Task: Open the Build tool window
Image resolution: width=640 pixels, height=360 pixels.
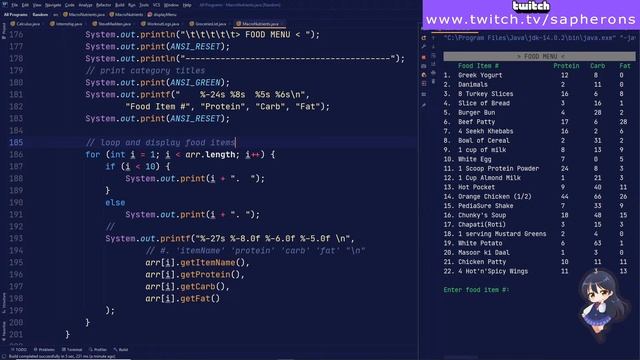Action: pos(121,350)
